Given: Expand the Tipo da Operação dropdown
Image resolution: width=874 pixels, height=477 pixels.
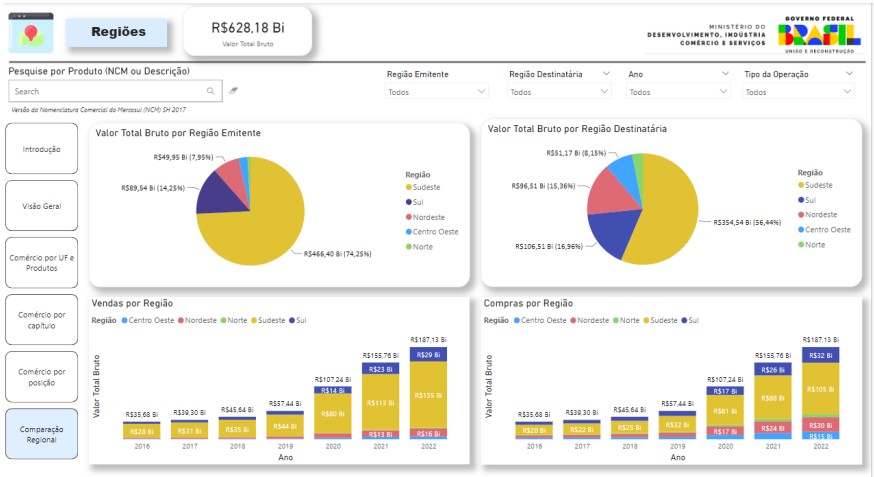Looking at the screenshot, I should coord(799,92).
